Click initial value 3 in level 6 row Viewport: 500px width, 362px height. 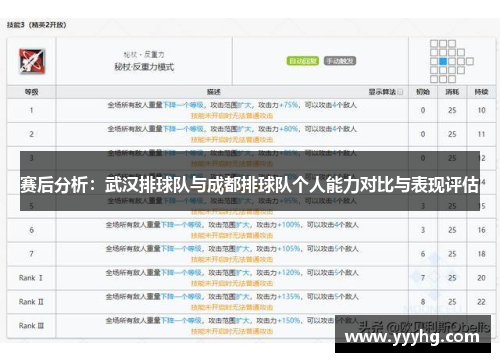(x=423, y=230)
